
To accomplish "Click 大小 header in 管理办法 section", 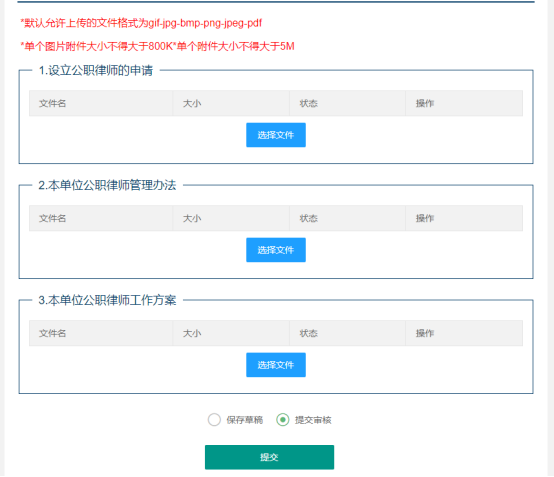I will tap(192, 218).
